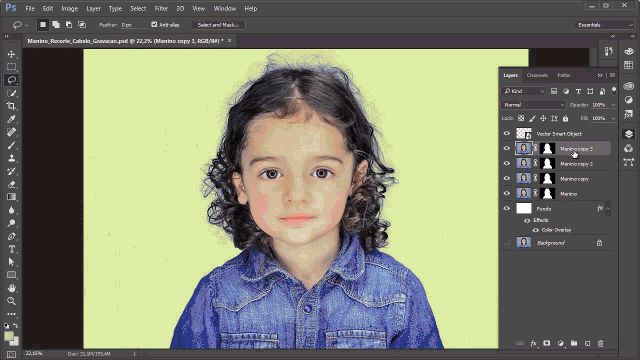Image resolution: width=640 pixels, height=360 pixels.
Task: Open the Image menu
Action: [x=69, y=8]
